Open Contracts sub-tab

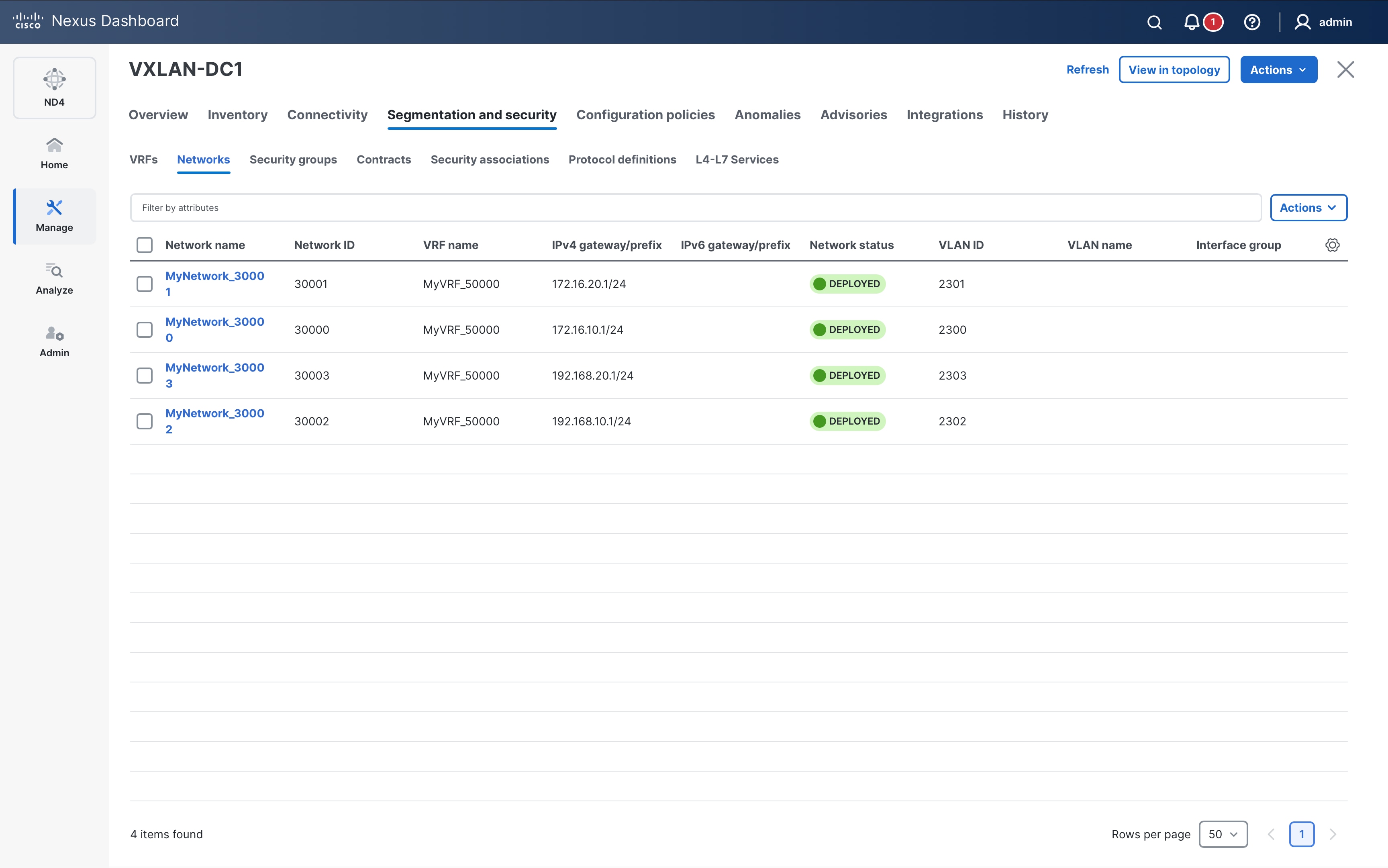pyautogui.click(x=384, y=159)
